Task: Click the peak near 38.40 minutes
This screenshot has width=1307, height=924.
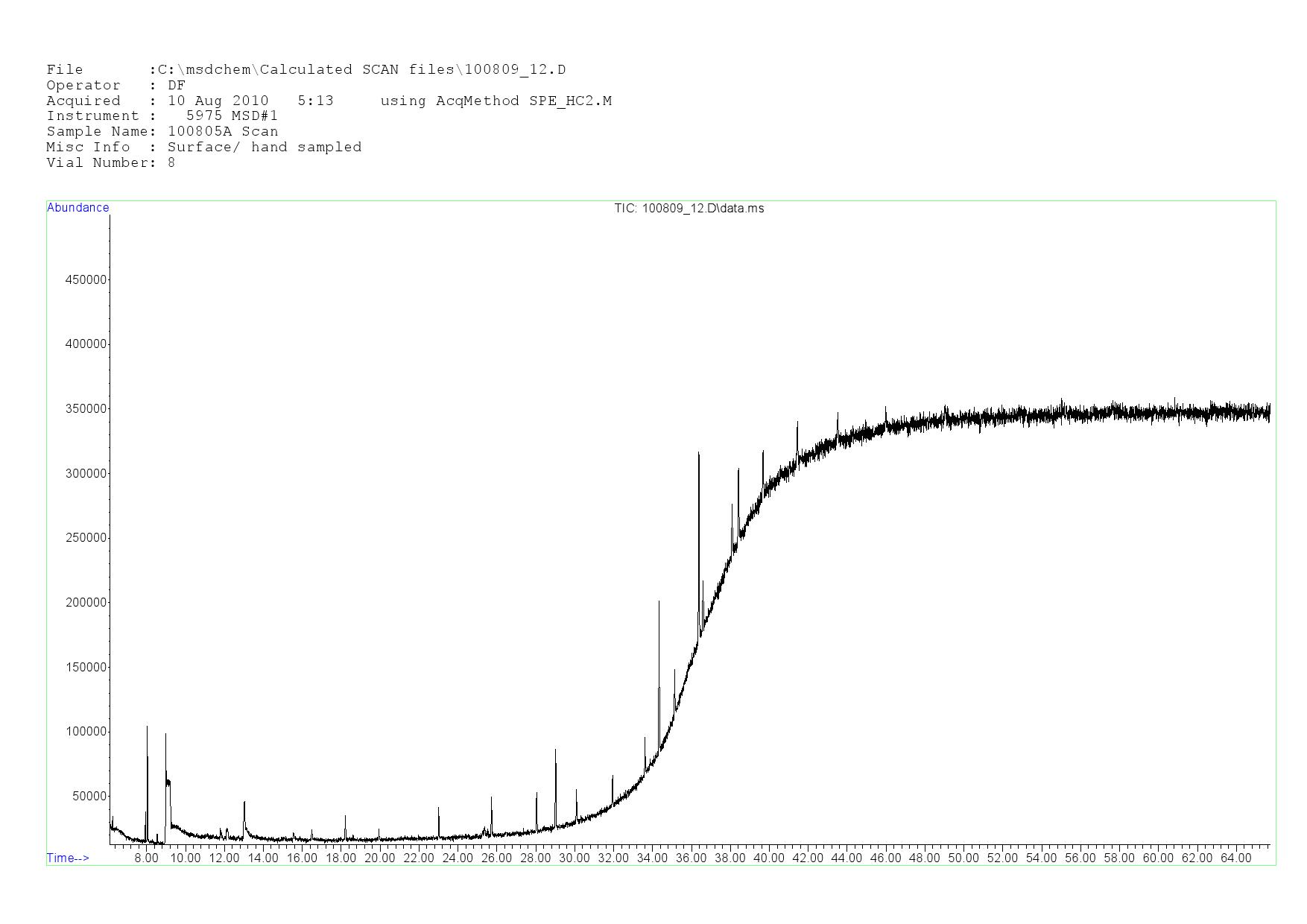Action: click(x=738, y=472)
